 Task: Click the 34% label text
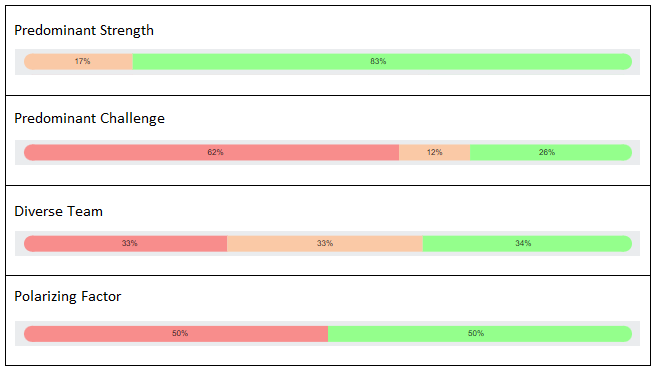523,243
